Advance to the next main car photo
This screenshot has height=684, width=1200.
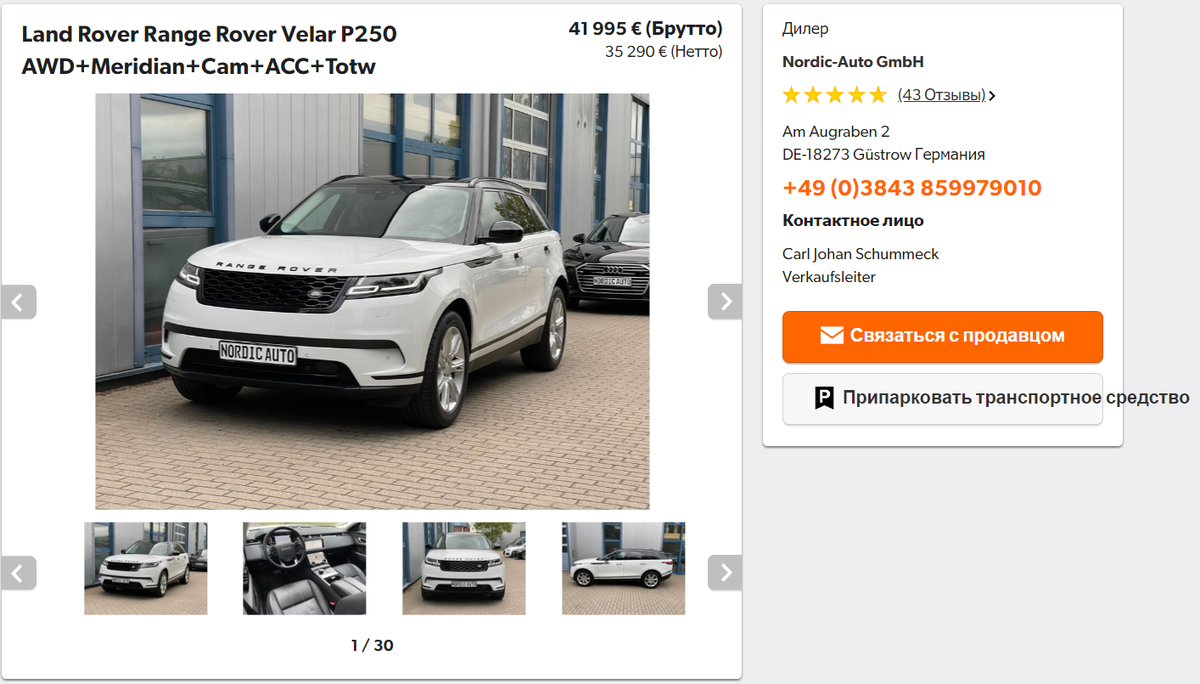(725, 302)
